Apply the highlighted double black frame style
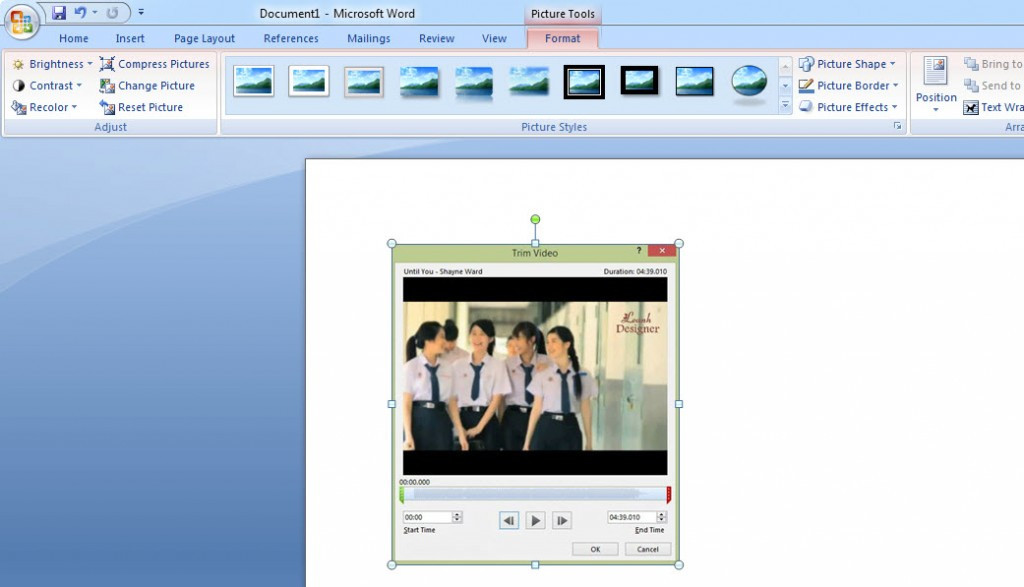This screenshot has width=1024, height=587. click(x=584, y=82)
